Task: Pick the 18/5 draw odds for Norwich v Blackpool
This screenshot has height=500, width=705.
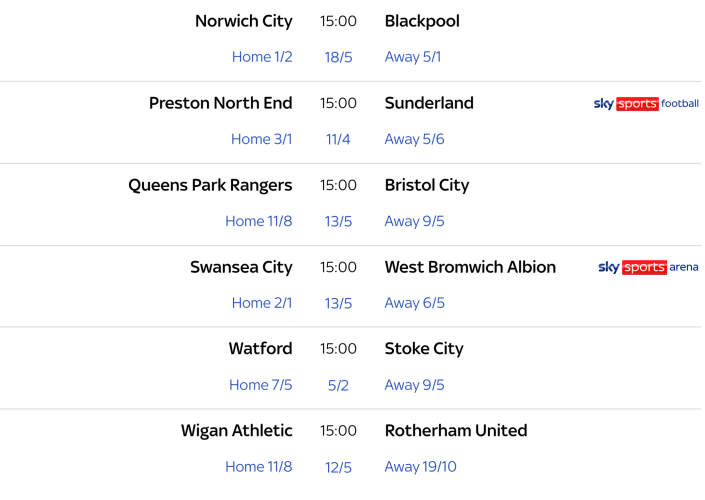Action: [x=338, y=57]
